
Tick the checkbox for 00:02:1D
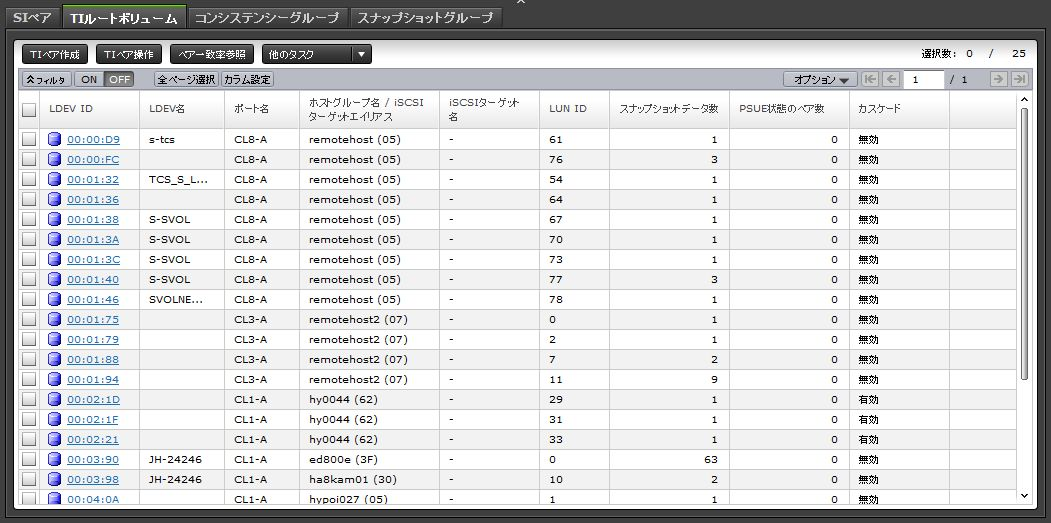tap(29, 399)
